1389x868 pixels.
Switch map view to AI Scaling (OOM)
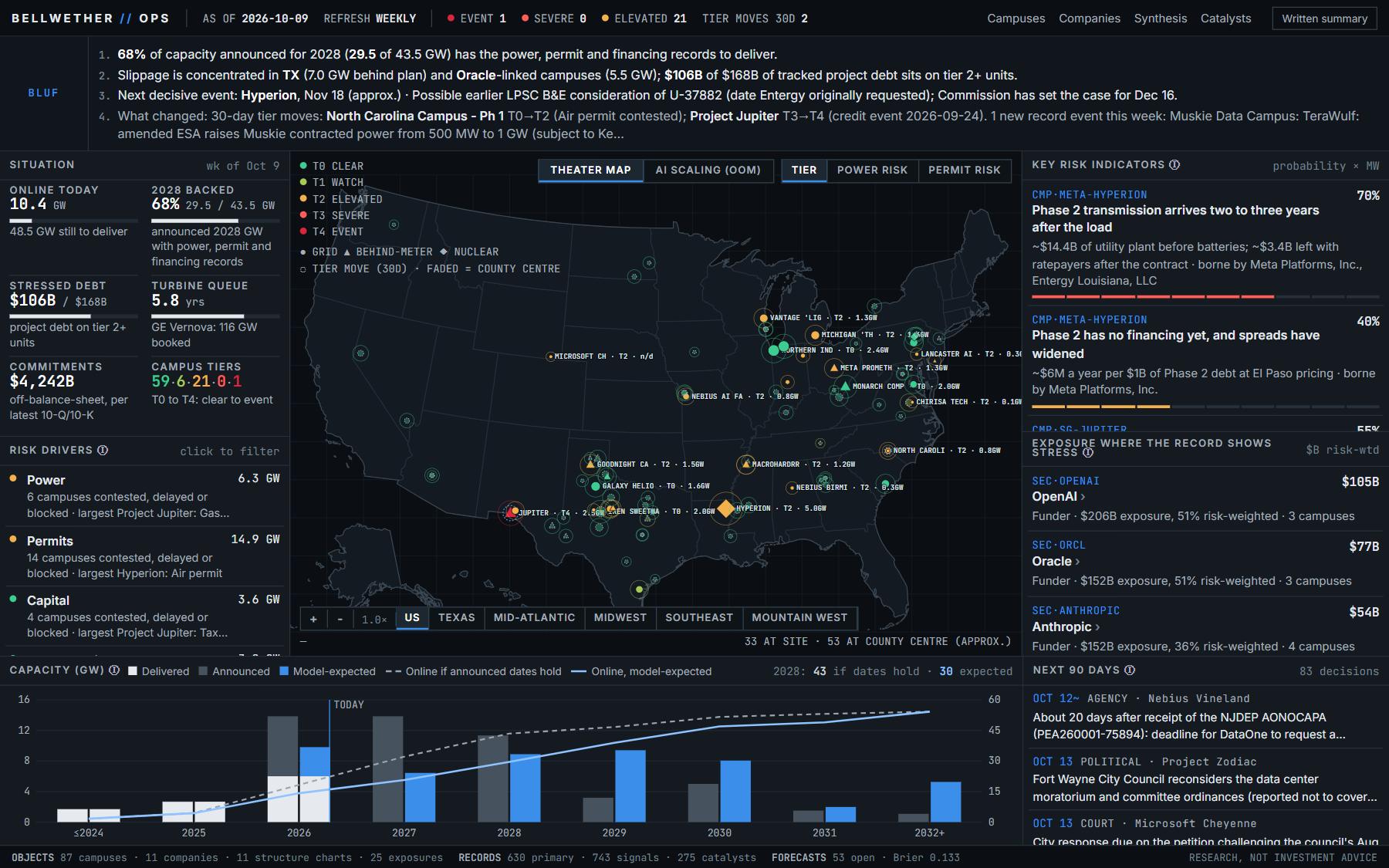tap(708, 170)
